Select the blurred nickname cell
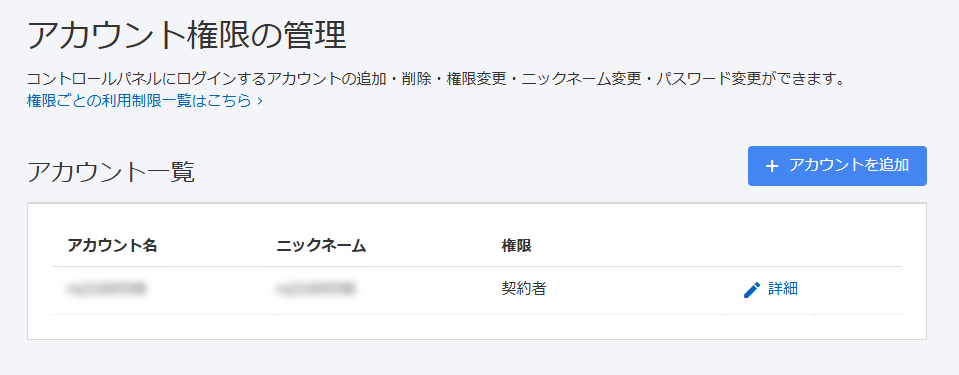This screenshot has width=959, height=375. 316,289
